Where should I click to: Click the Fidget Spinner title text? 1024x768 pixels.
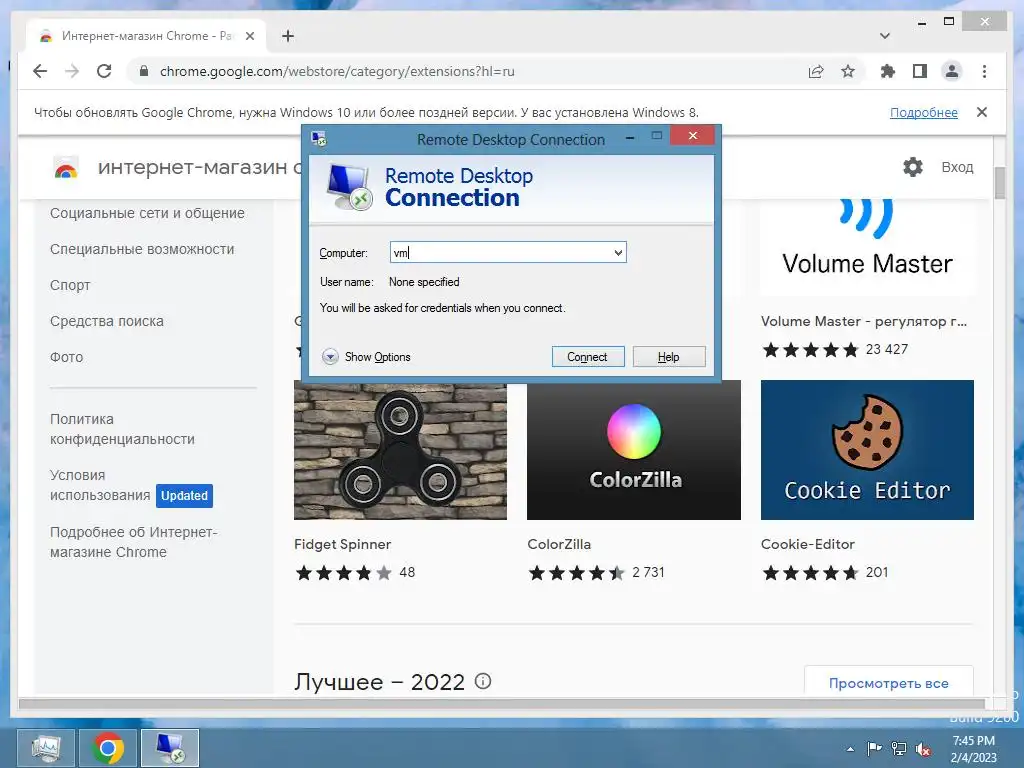[x=342, y=544]
